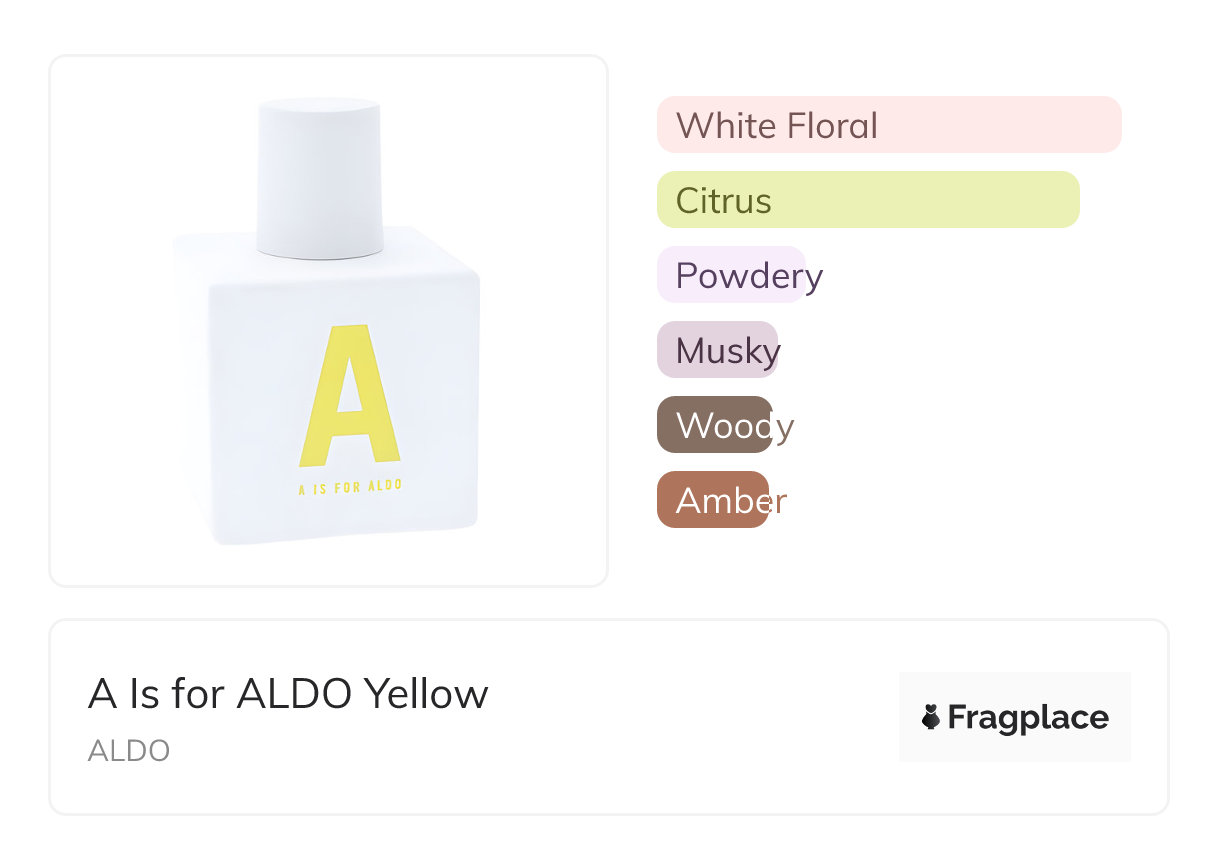
Task: Select the 'Citrus' label text
Action: 723,201
